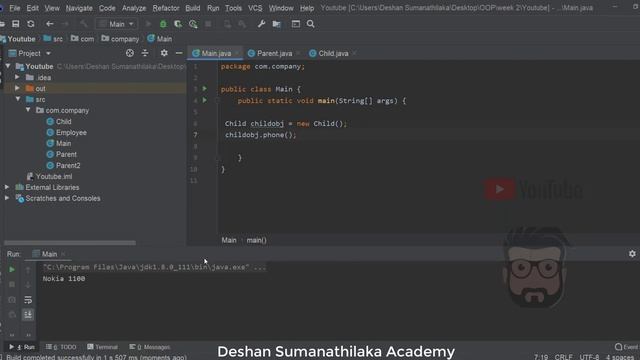Switch to the Child.java editor tab

tap(333, 53)
